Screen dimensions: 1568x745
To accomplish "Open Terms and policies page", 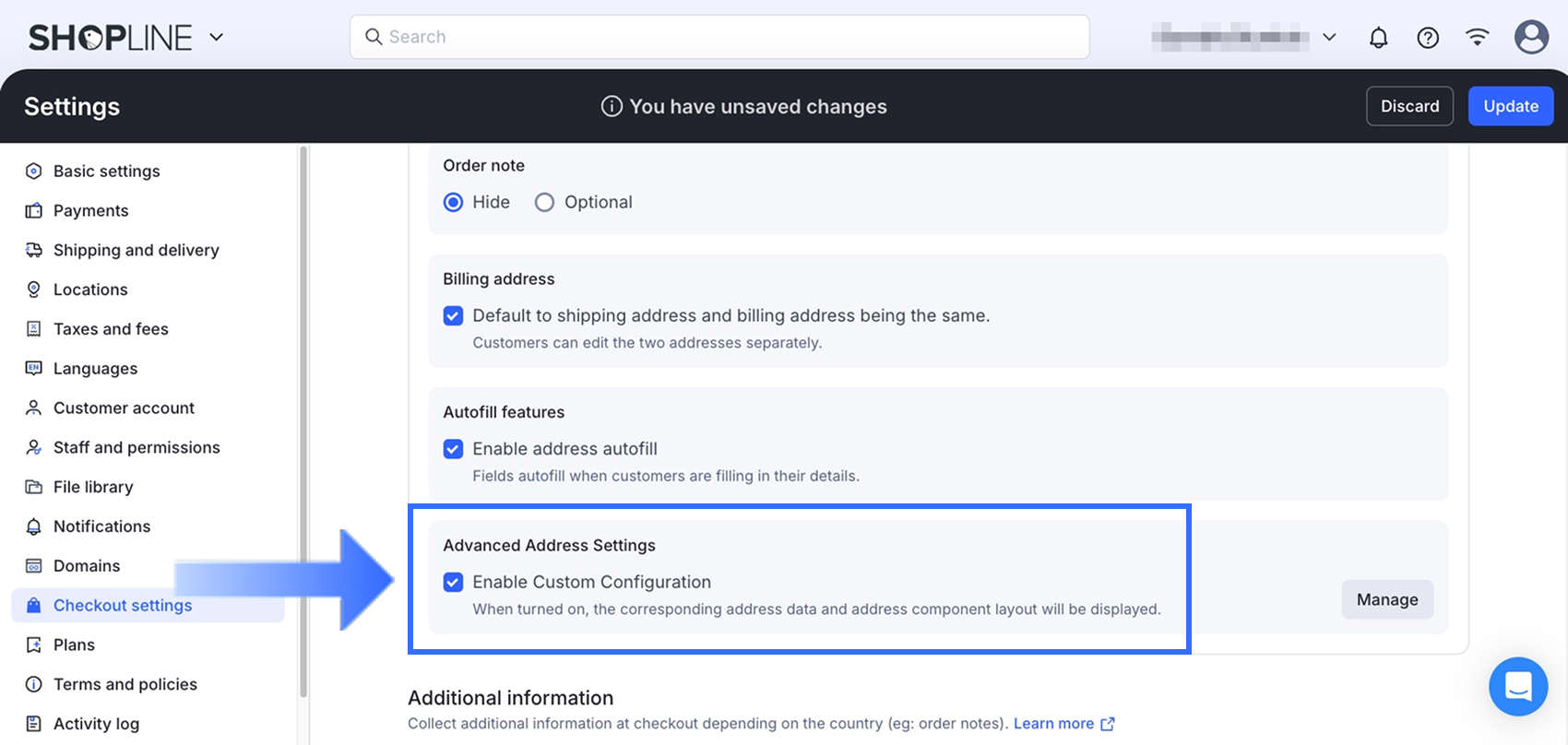I will [x=125, y=684].
